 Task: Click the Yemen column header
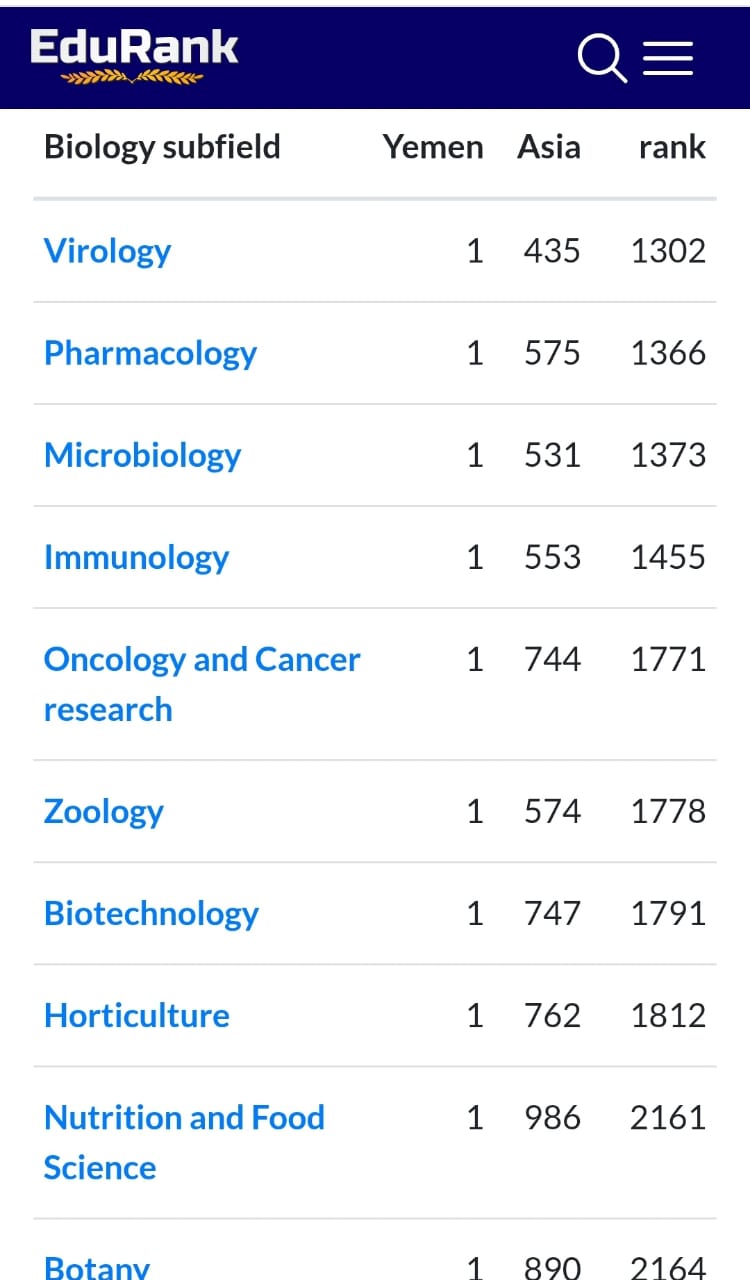tap(433, 147)
